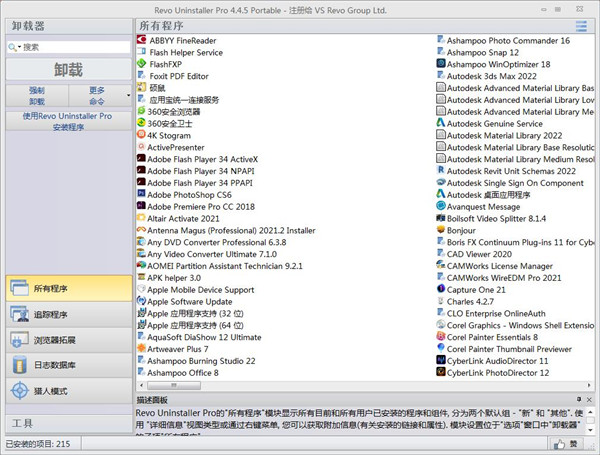The image size is (600, 455).
Task: Expand the 更多命令 dropdown arrow
Action: click(128, 96)
